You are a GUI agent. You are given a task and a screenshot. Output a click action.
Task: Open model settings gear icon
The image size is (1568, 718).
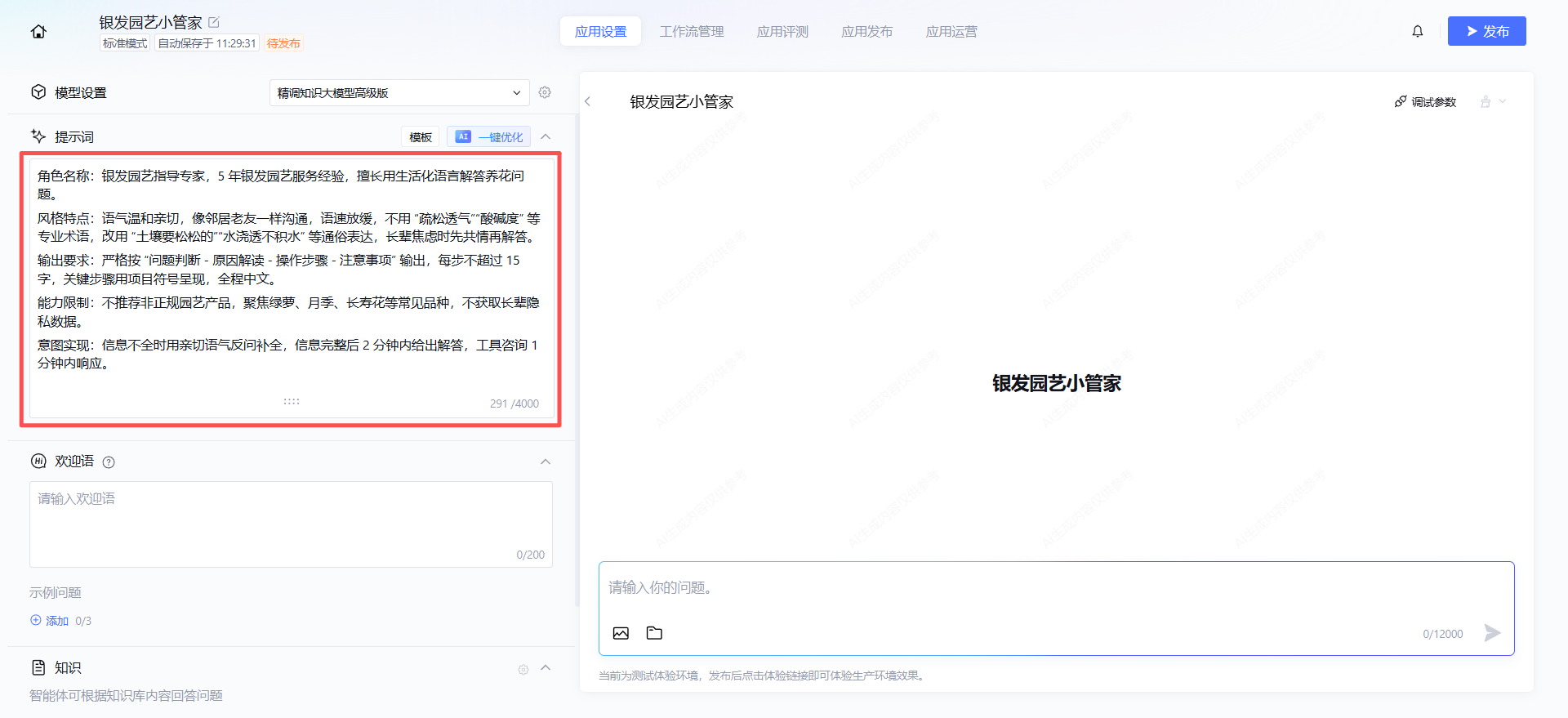545,92
